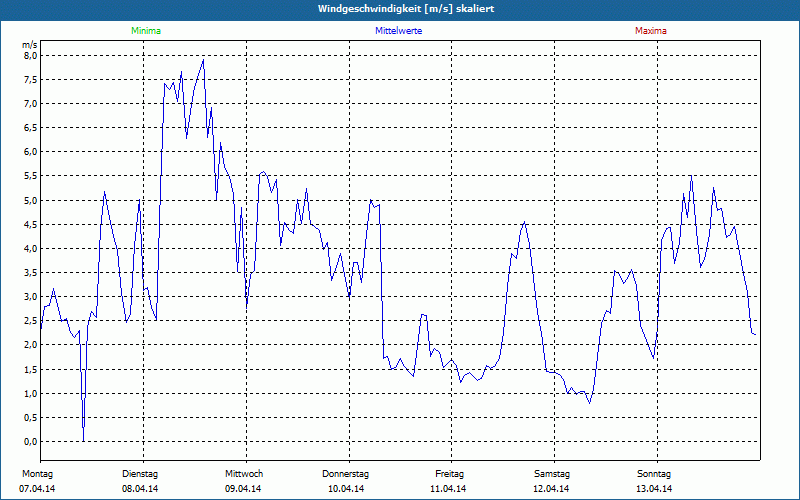Viewport: 800px width, 500px height.
Task: Click the date 09.04.14
Action: [243, 489]
